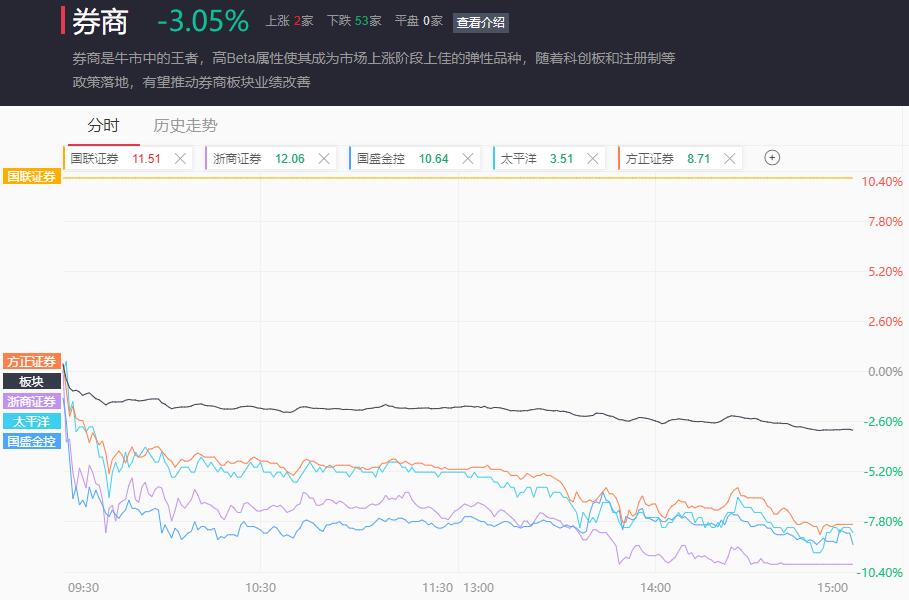Click the 14:00 time axis marker
Viewport: 909px width, 600px height.
pyautogui.click(x=656, y=588)
